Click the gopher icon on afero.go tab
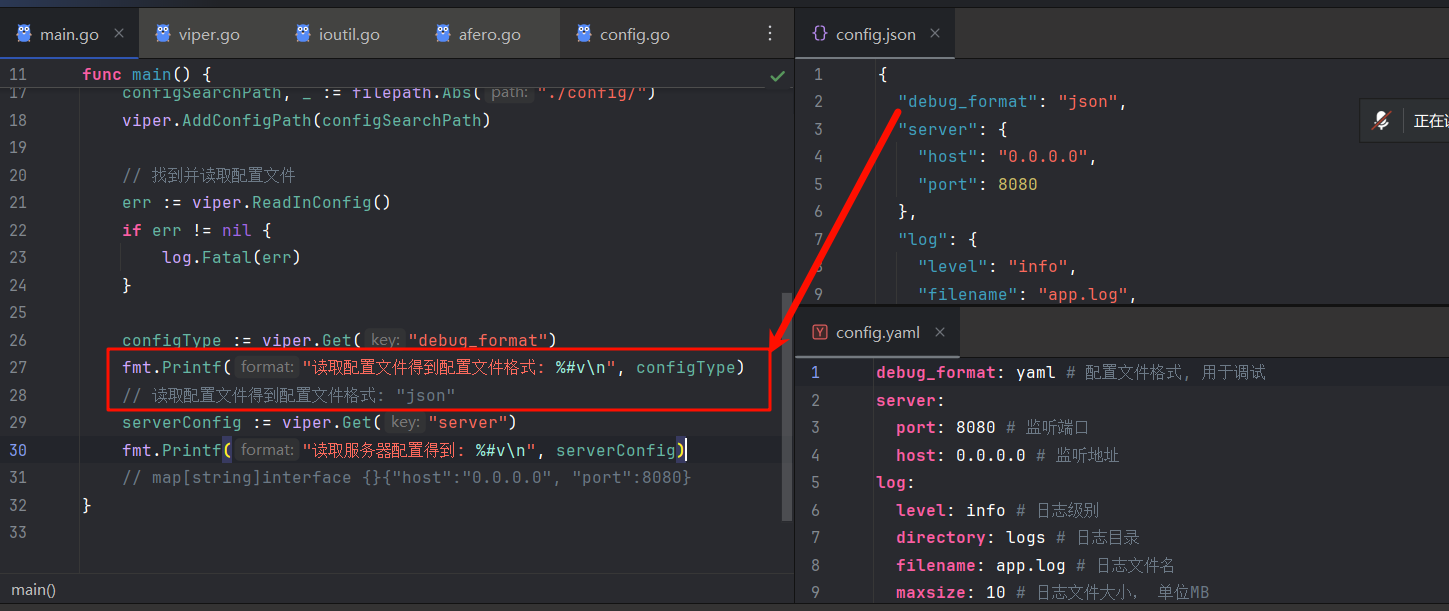Image resolution: width=1449 pixels, height=611 pixels. (x=443, y=34)
